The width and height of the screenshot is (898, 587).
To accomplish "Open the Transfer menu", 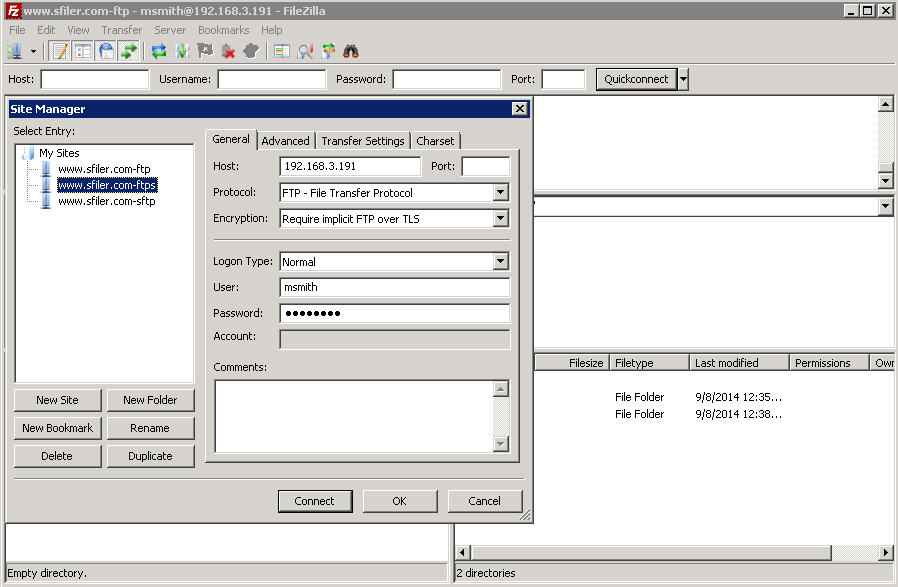I will tap(121, 30).
